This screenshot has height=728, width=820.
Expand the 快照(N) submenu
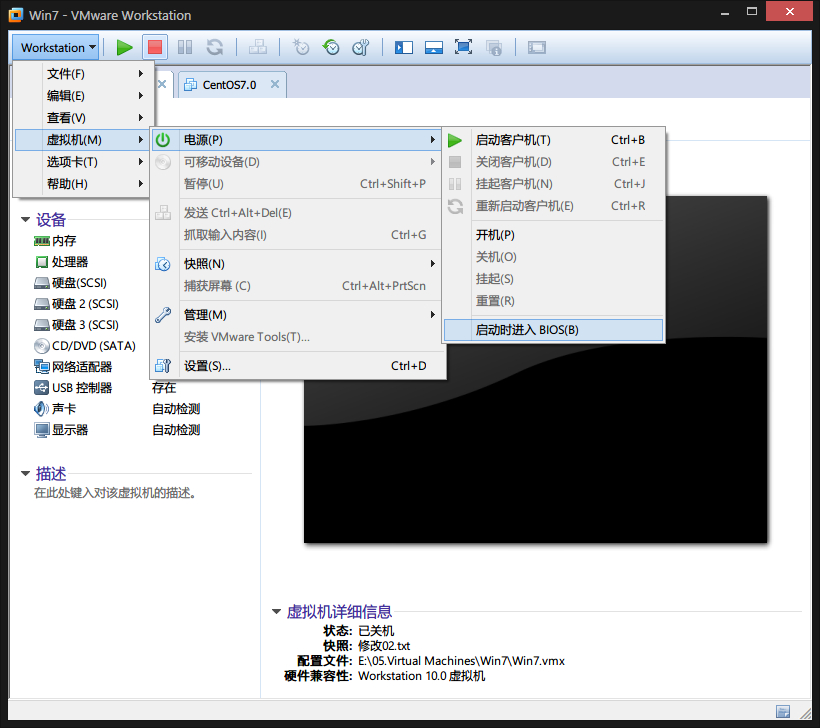point(297,264)
